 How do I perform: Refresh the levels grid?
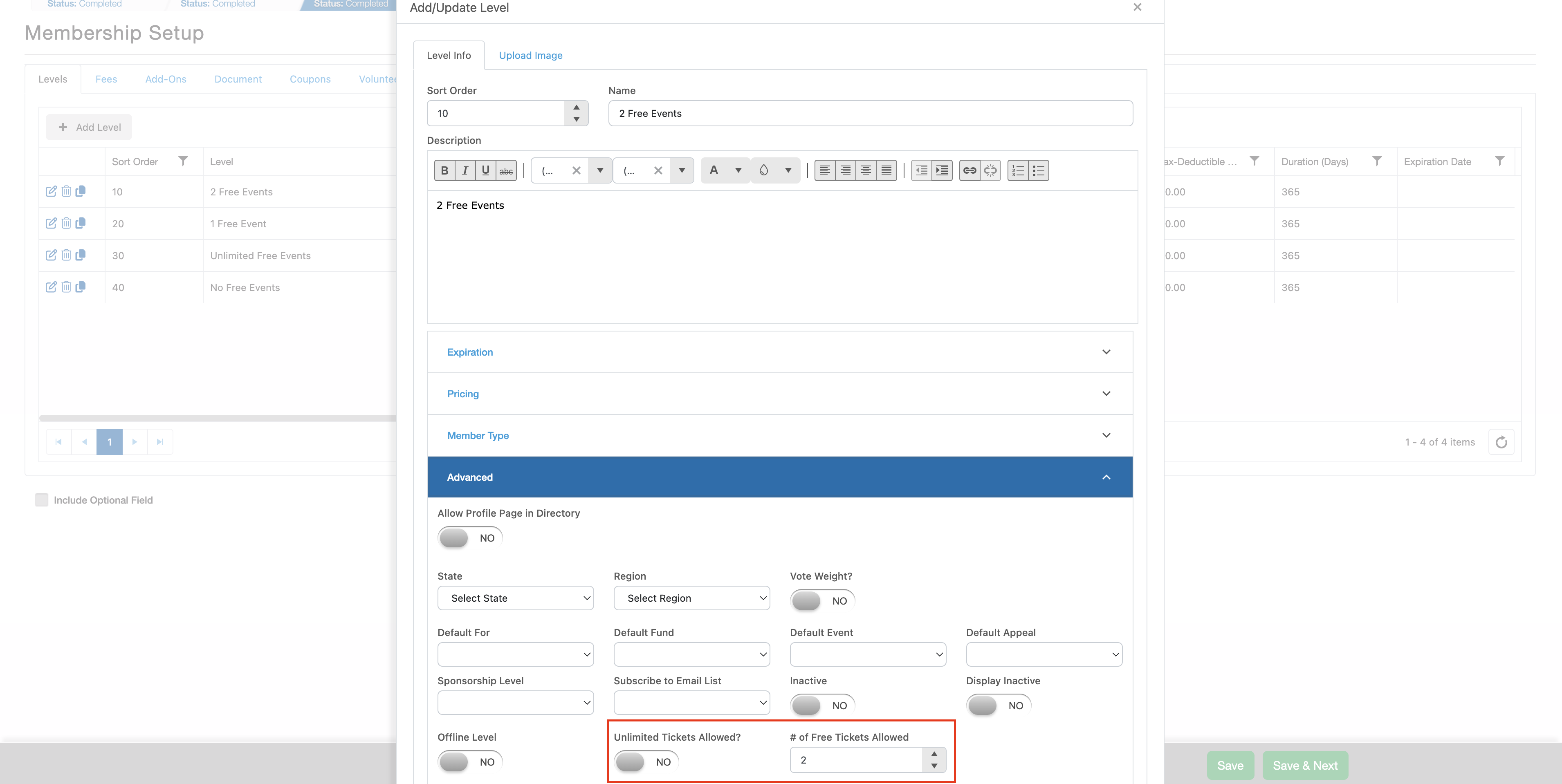pyautogui.click(x=1501, y=442)
